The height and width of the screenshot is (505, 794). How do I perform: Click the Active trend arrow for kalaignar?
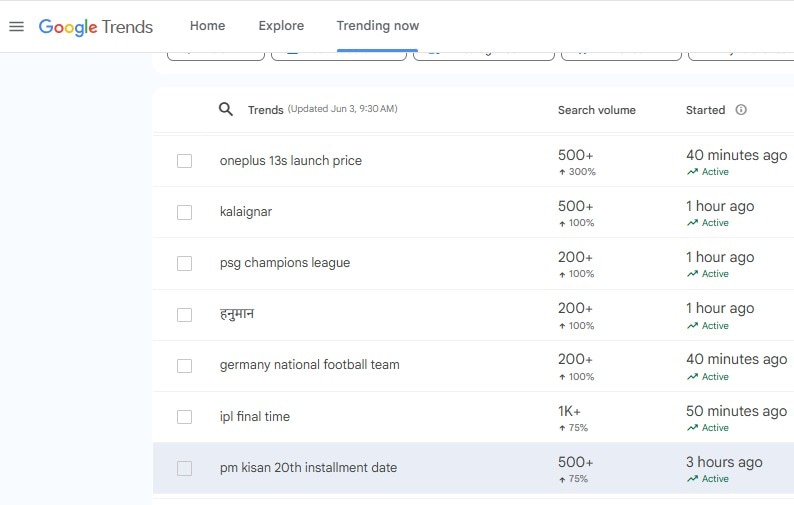pos(692,223)
